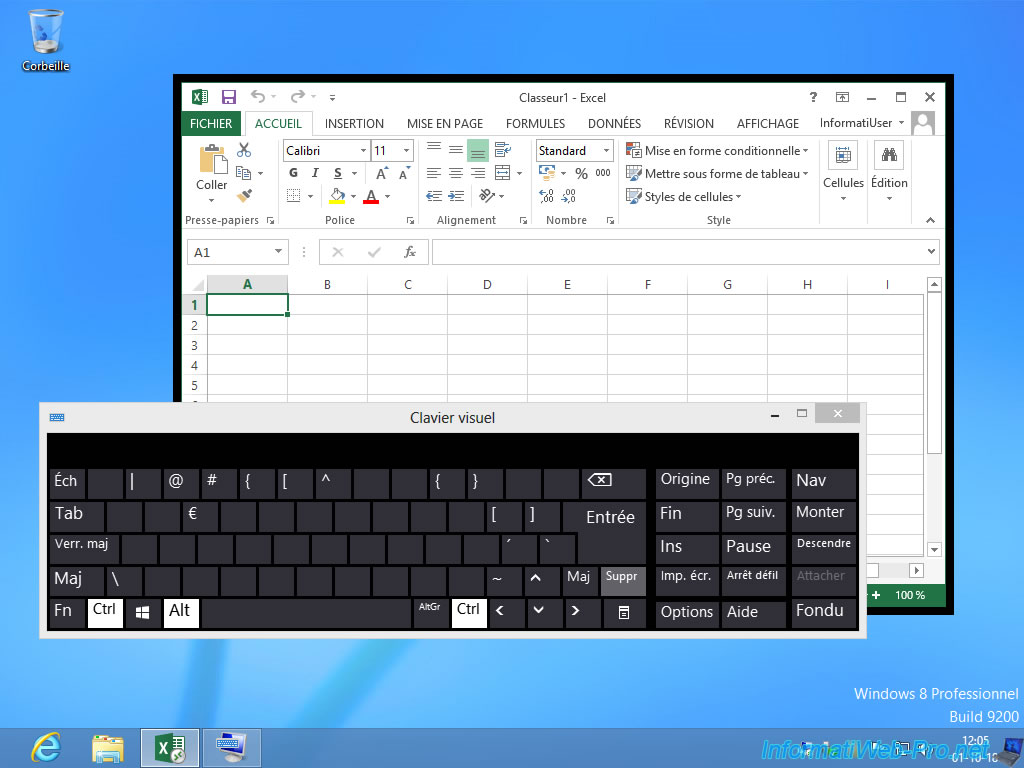Open the Édition binoculars group
1024x768 pixels.
point(889,172)
